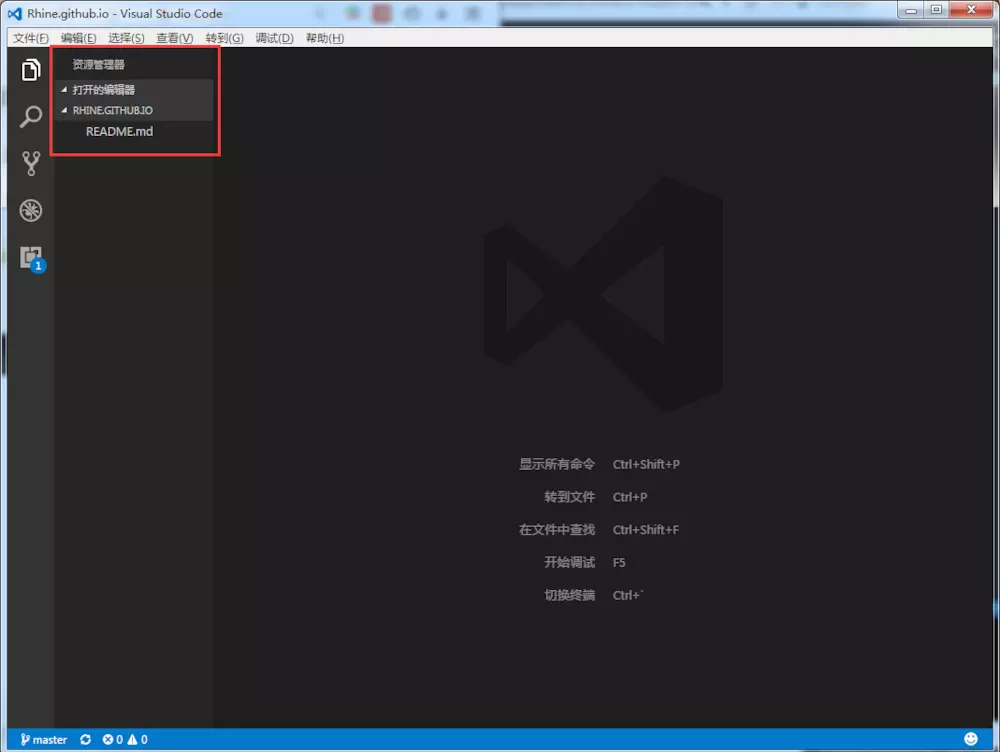
Task: Open the 编辑(E) menu
Action: pos(78,38)
